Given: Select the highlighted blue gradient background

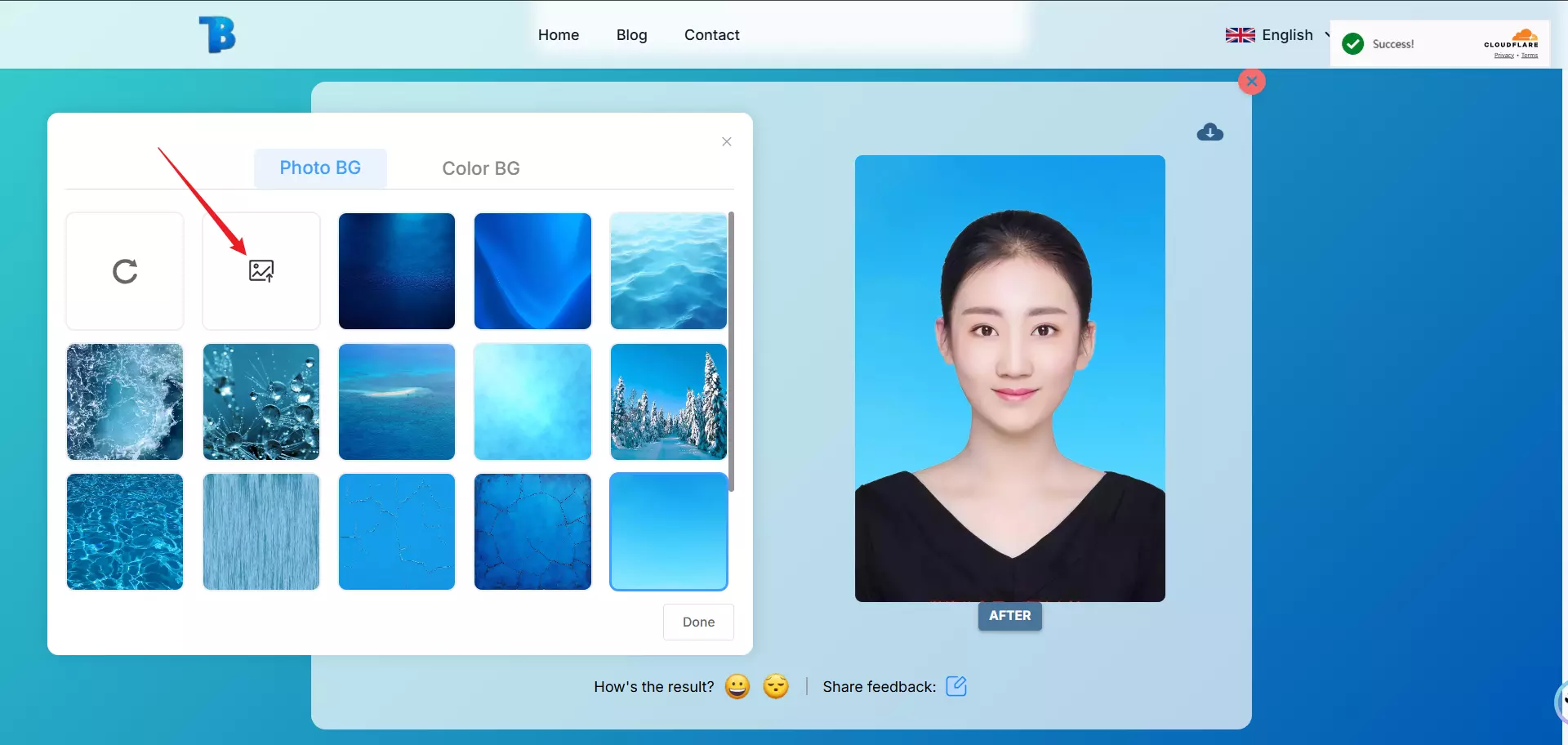Looking at the screenshot, I should [x=669, y=532].
